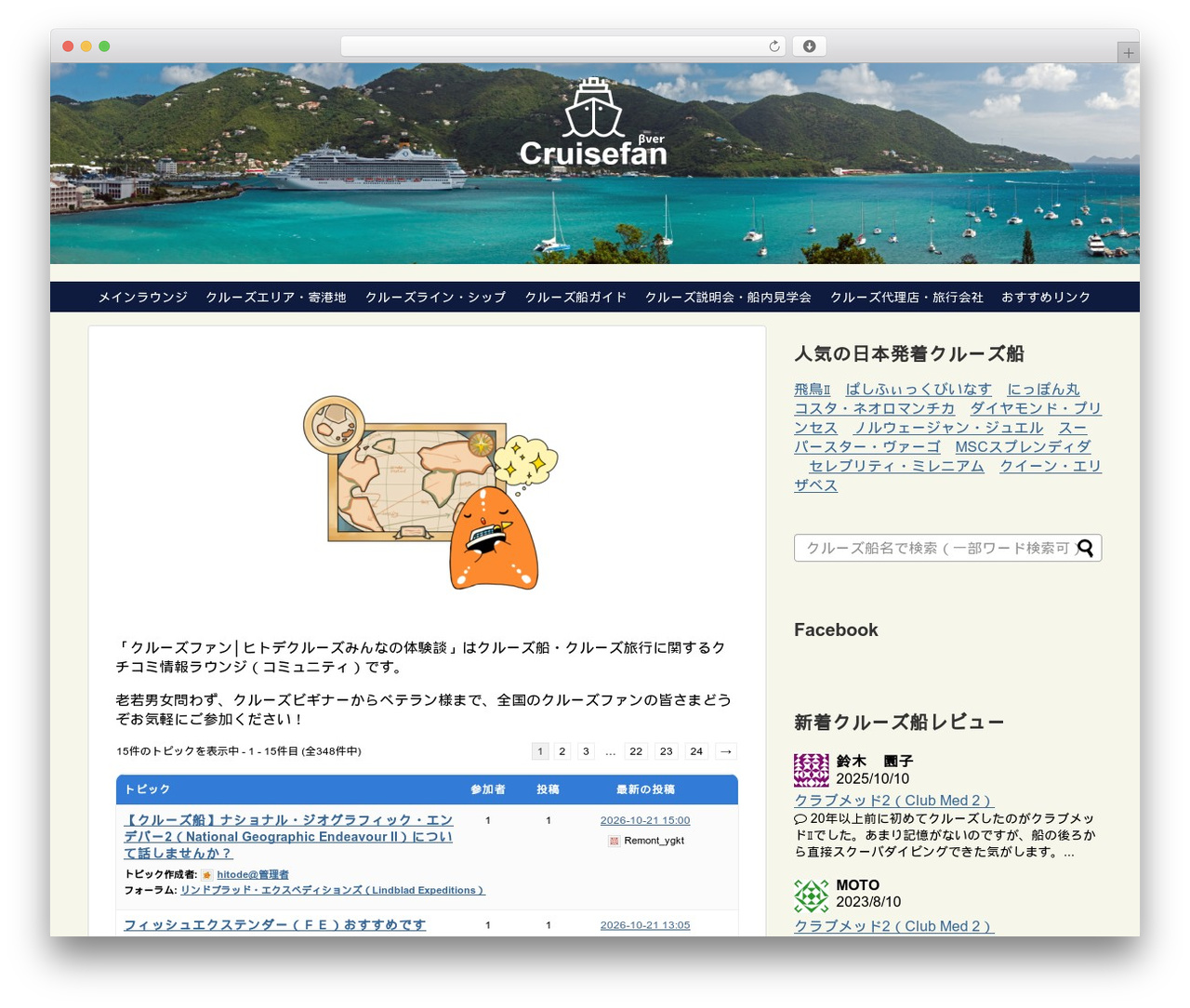This screenshot has width=1190, height=1008.
Task: Click Remont_ygkt's small avatar icon
Action: tap(614, 841)
